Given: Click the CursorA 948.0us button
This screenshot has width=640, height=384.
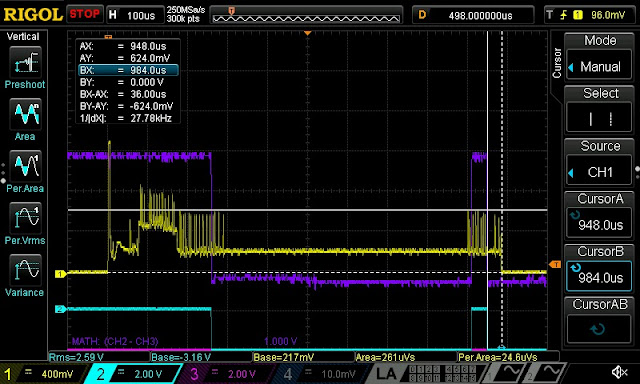Looking at the screenshot, I should (x=599, y=224).
